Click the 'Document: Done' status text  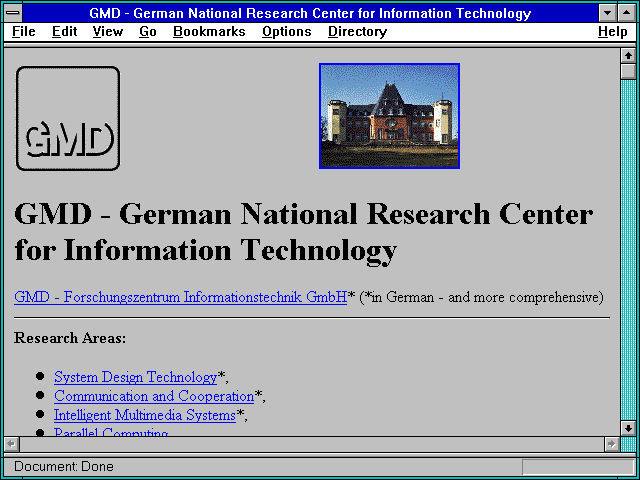click(x=64, y=467)
